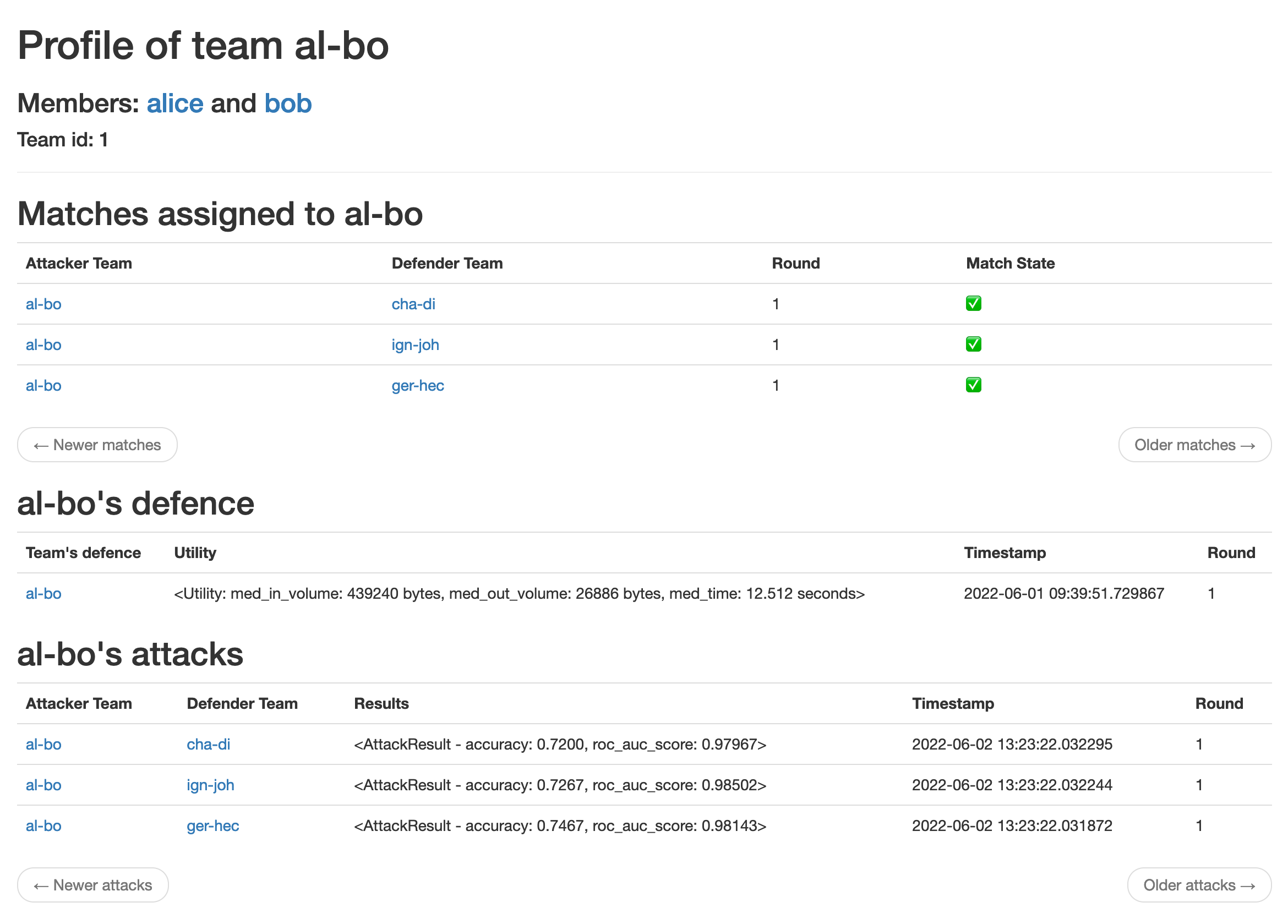Screen dimensions: 1288x924
Task: Load Newer attacks page
Action: (93, 885)
